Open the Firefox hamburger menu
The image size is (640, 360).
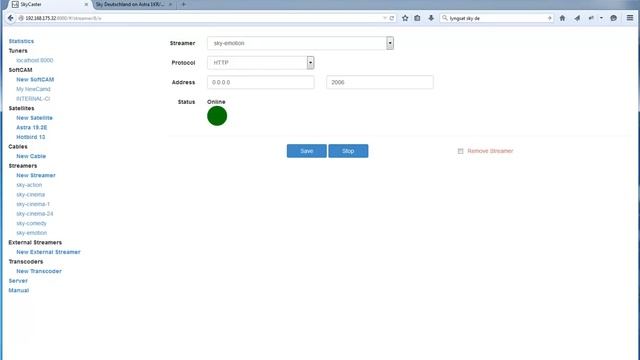point(630,18)
